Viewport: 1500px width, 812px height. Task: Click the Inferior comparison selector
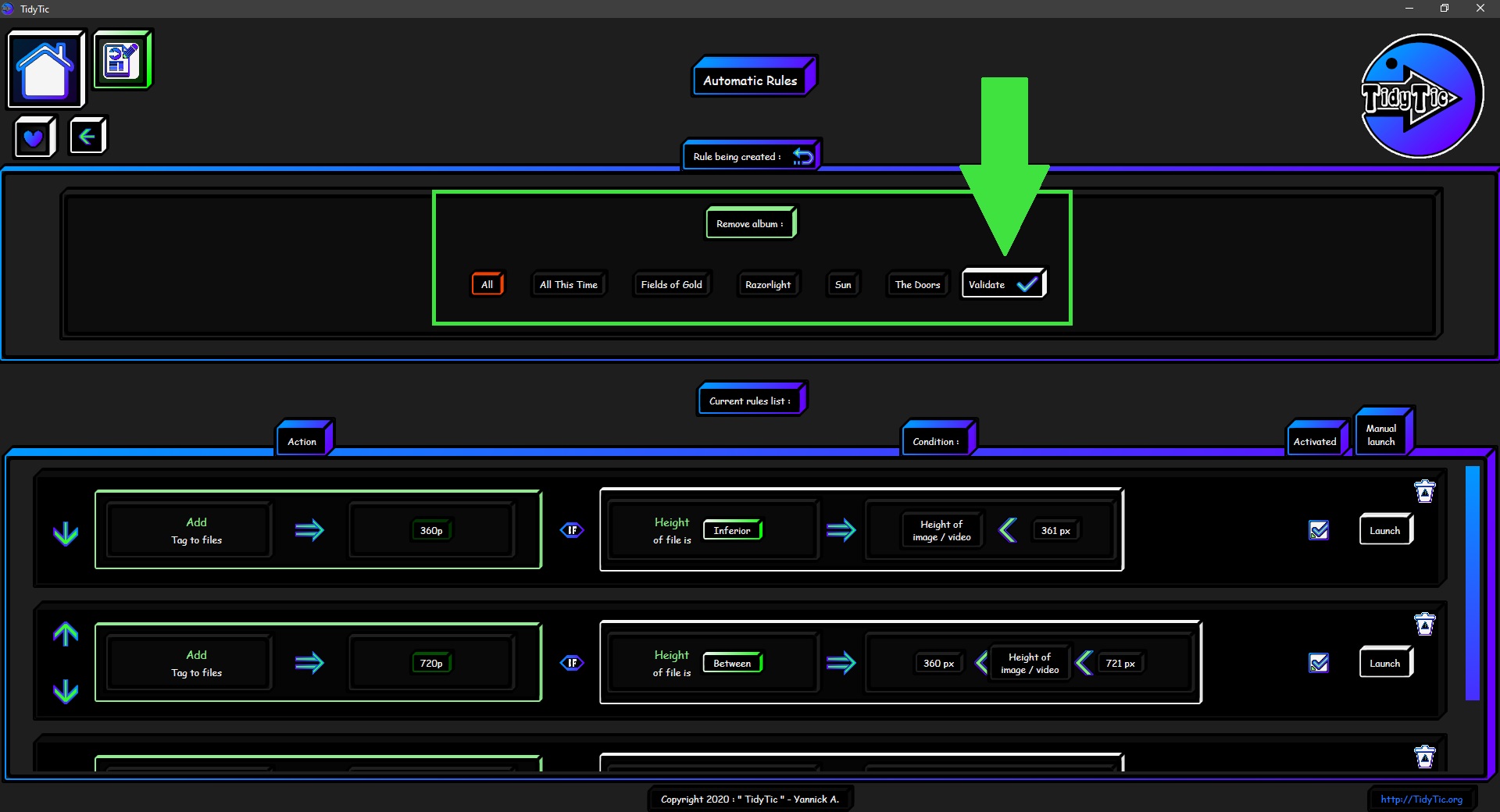pyautogui.click(x=732, y=530)
